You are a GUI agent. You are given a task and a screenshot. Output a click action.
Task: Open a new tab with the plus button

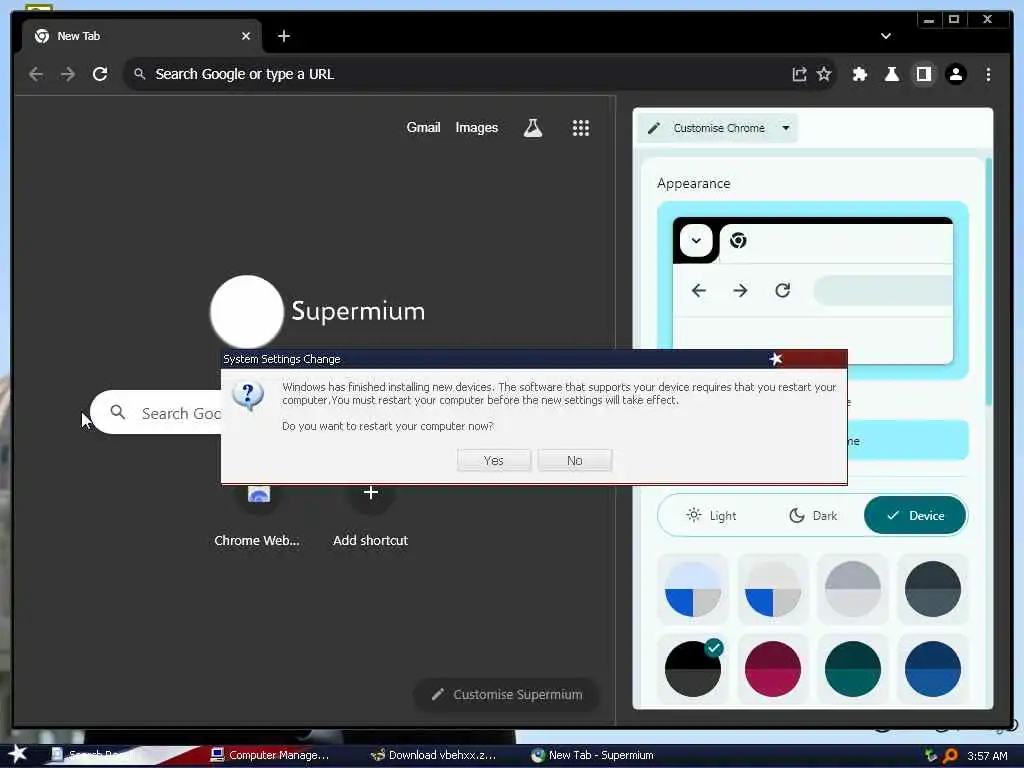coord(283,36)
